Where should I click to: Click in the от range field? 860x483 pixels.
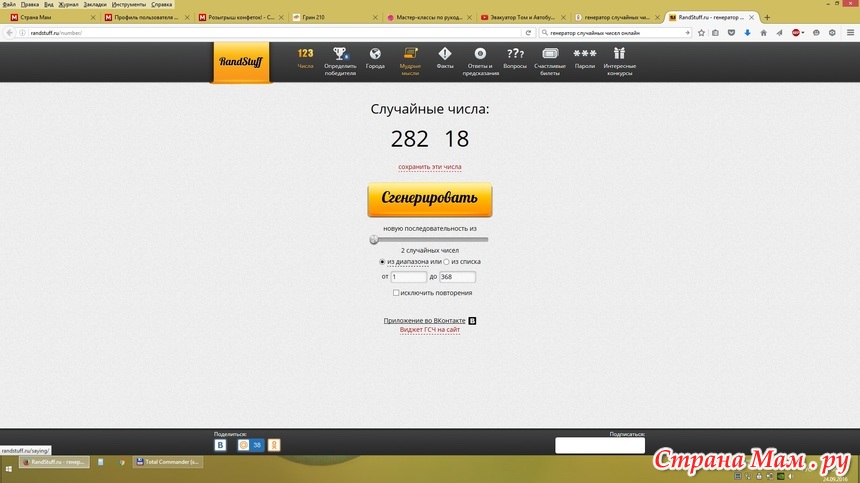408,277
